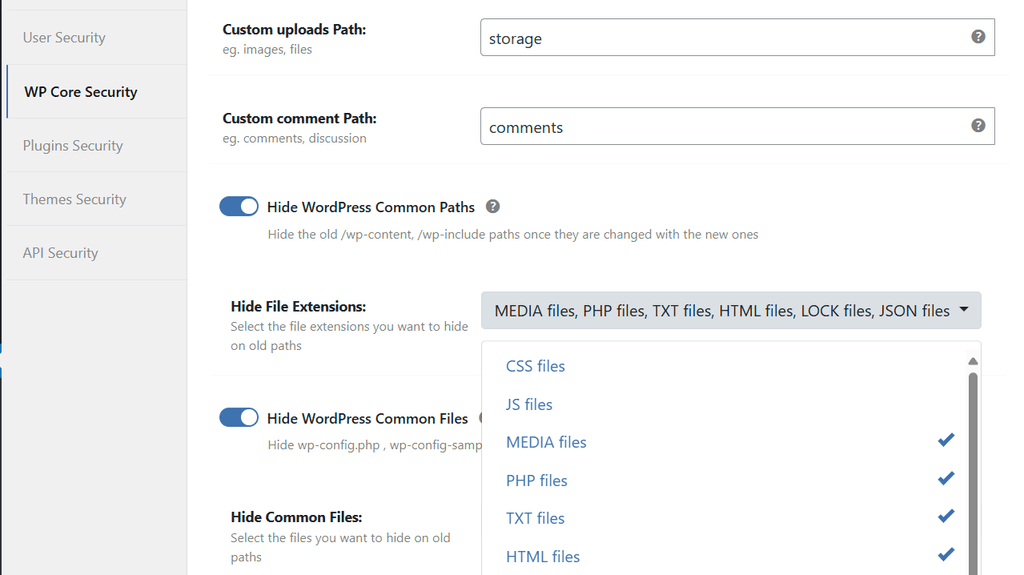
Task: Click the dropdown list scroll-up arrow
Action: pos(972,361)
